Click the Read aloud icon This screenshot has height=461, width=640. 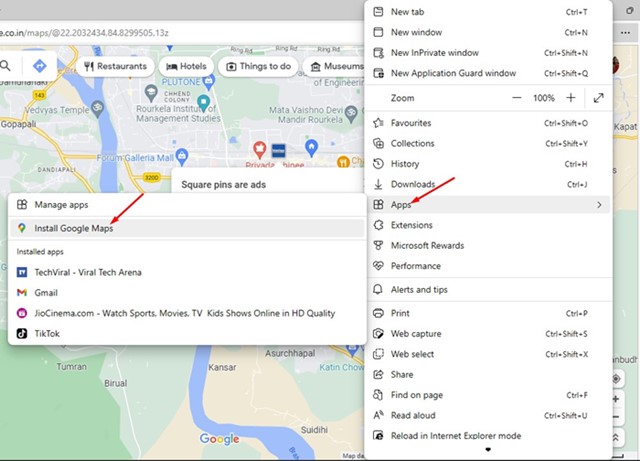point(378,415)
